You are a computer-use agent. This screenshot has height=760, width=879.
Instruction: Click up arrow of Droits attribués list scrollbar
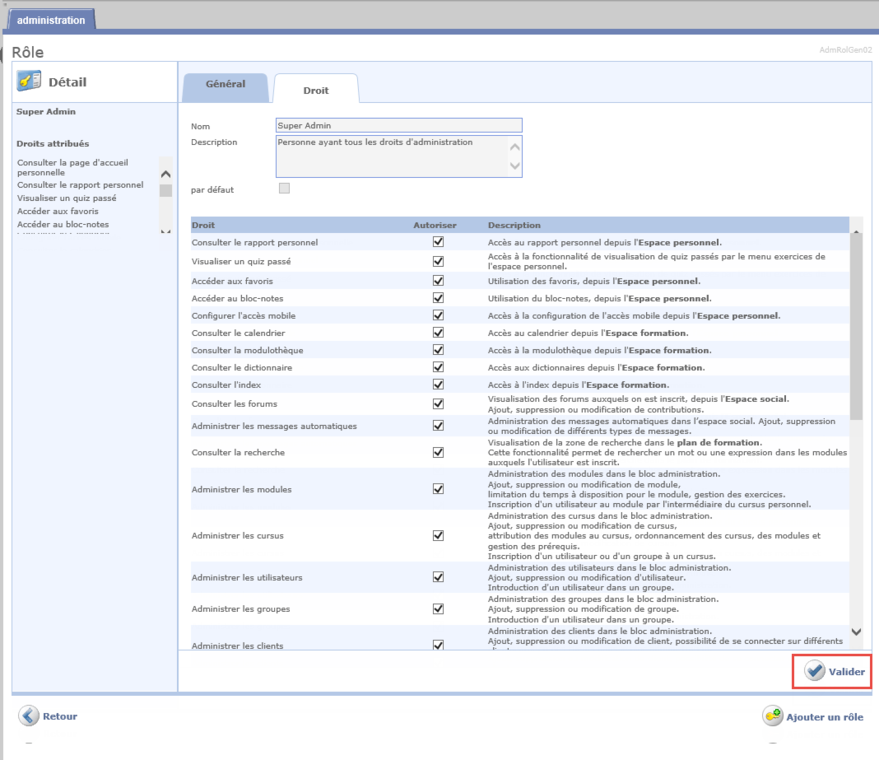[x=166, y=174]
